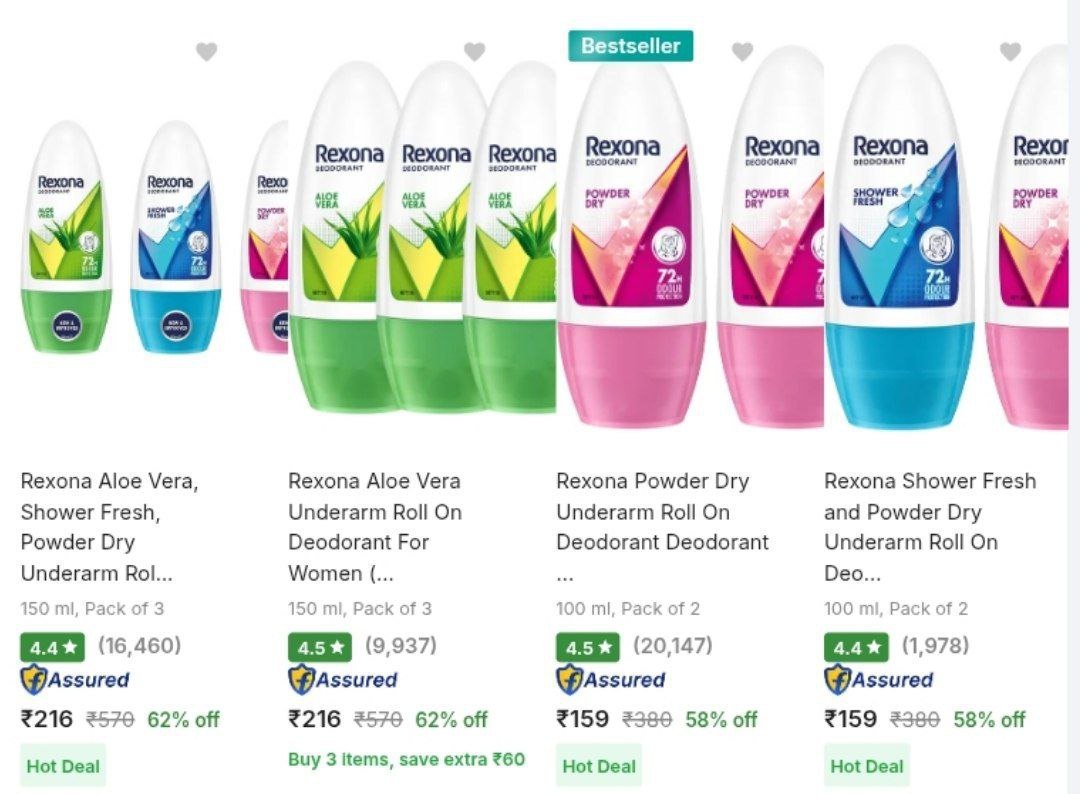Click the 4.5 star rating on Powder Dry item
The width and height of the screenshot is (1080, 794).
point(586,647)
